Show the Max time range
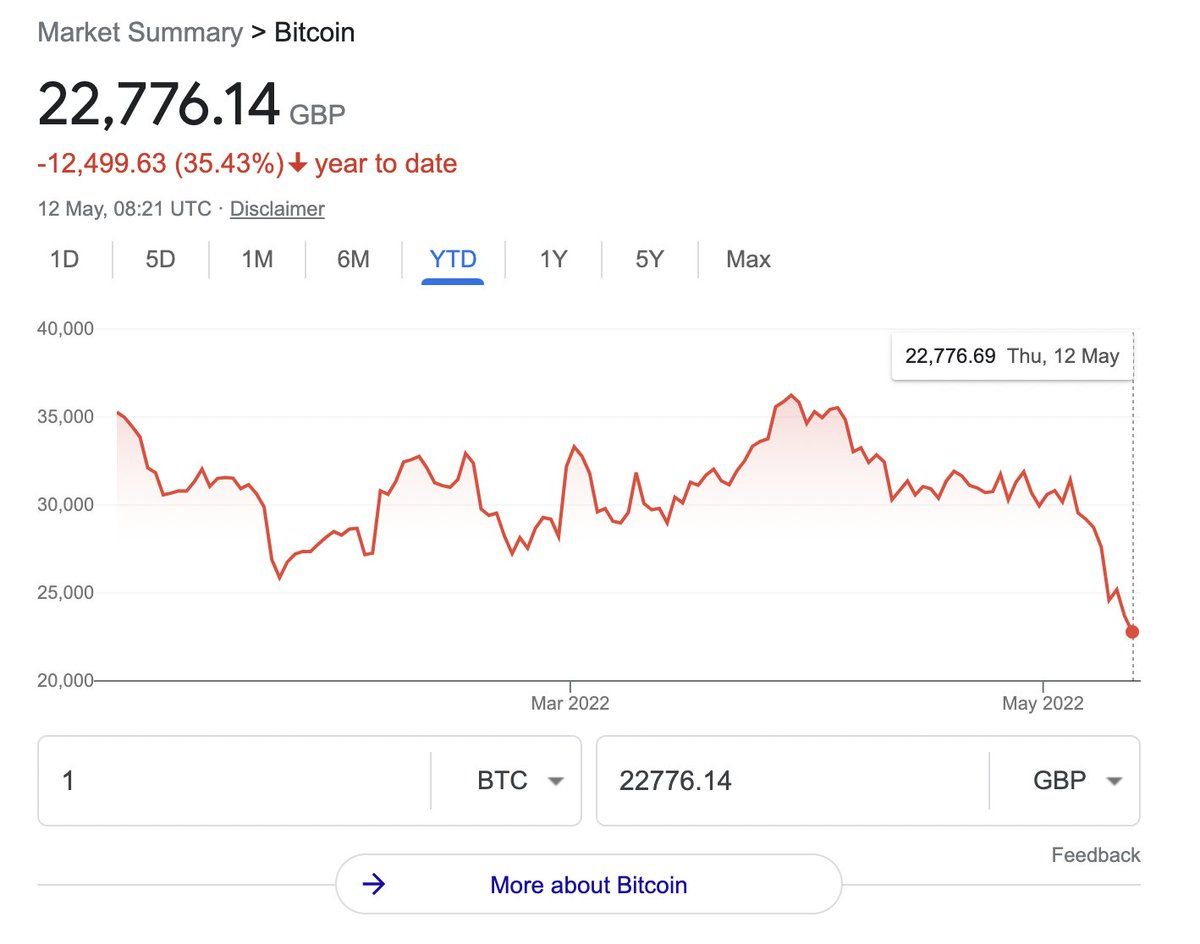Viewport: 1200px width, 944px height. [748, 260]
